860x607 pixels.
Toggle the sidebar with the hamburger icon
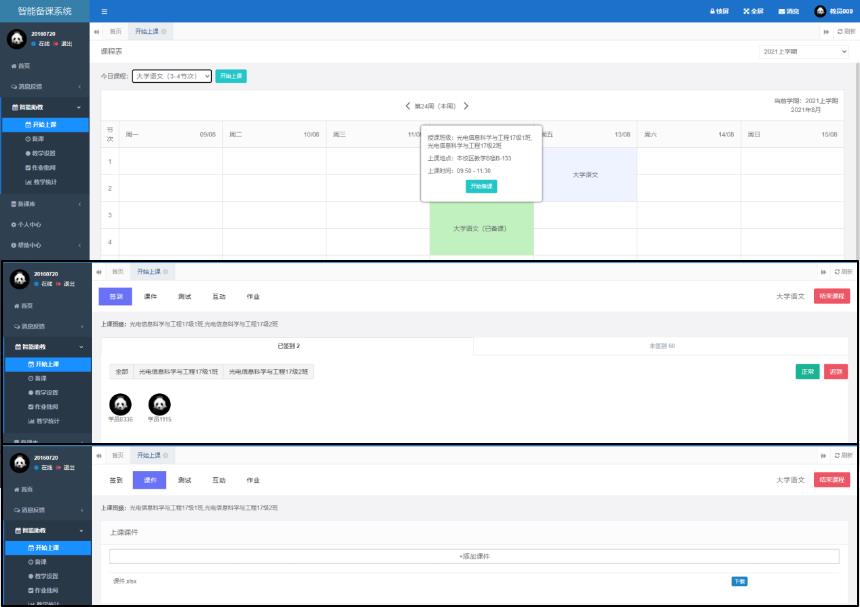coord(105,11)
